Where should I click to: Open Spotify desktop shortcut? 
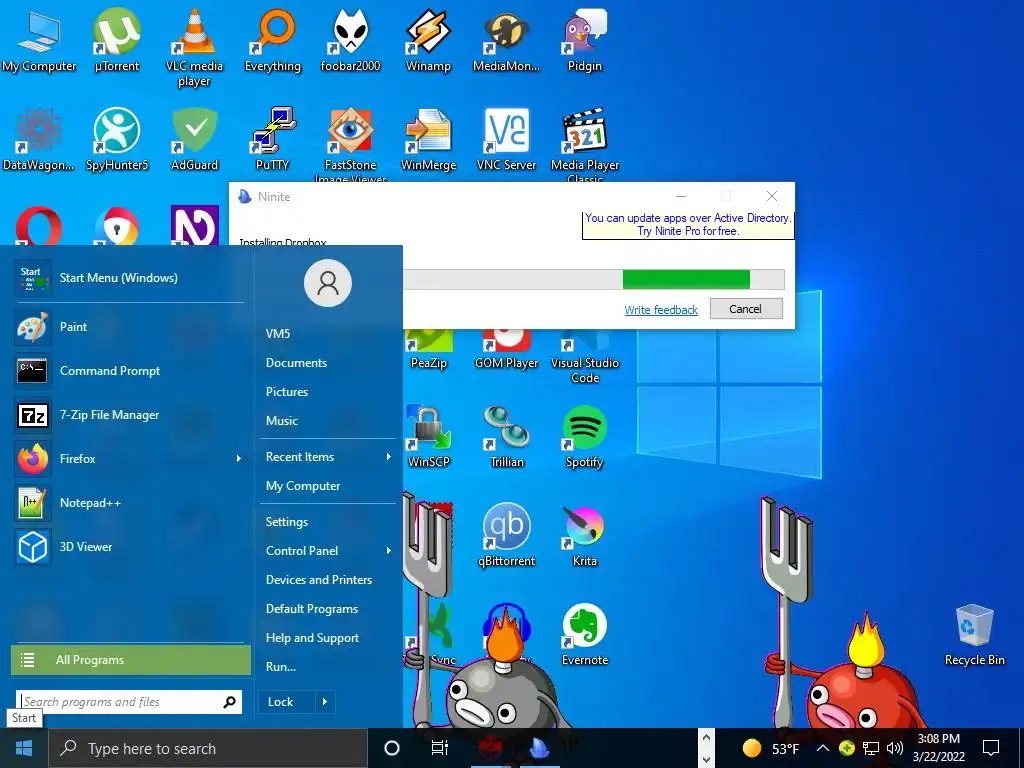pyautogui.click(x=584, y=436)
